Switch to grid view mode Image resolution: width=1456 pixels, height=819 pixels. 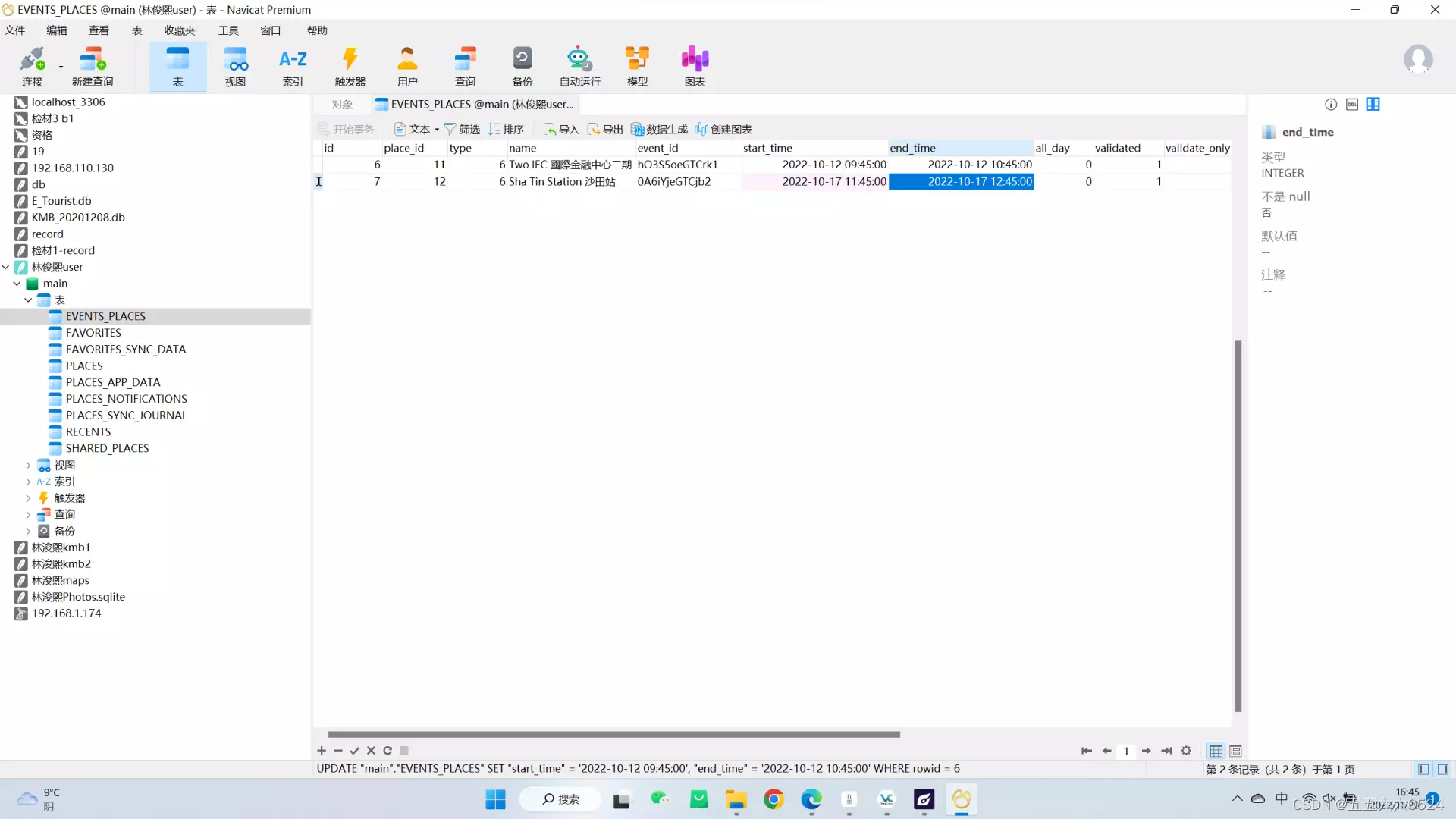[1216, 751]
